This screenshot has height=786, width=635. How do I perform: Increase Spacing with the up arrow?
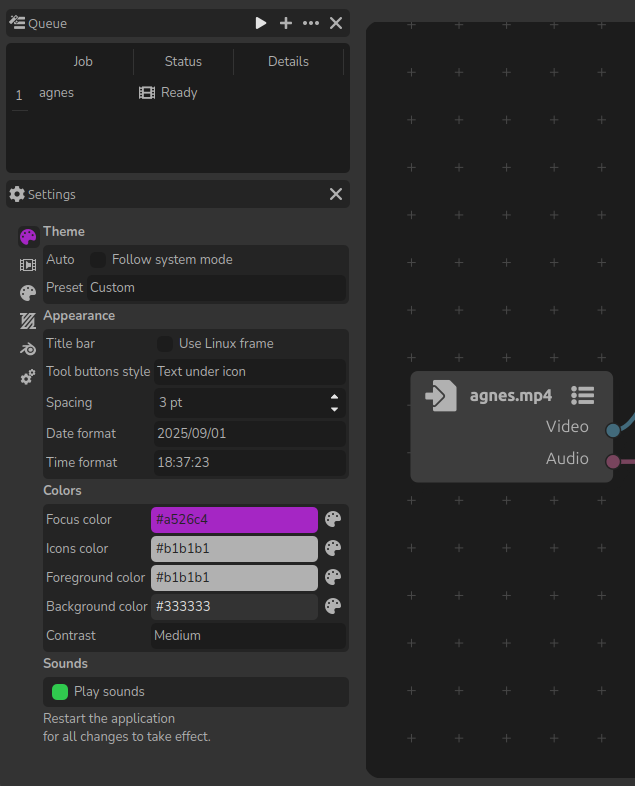[334, 397]
